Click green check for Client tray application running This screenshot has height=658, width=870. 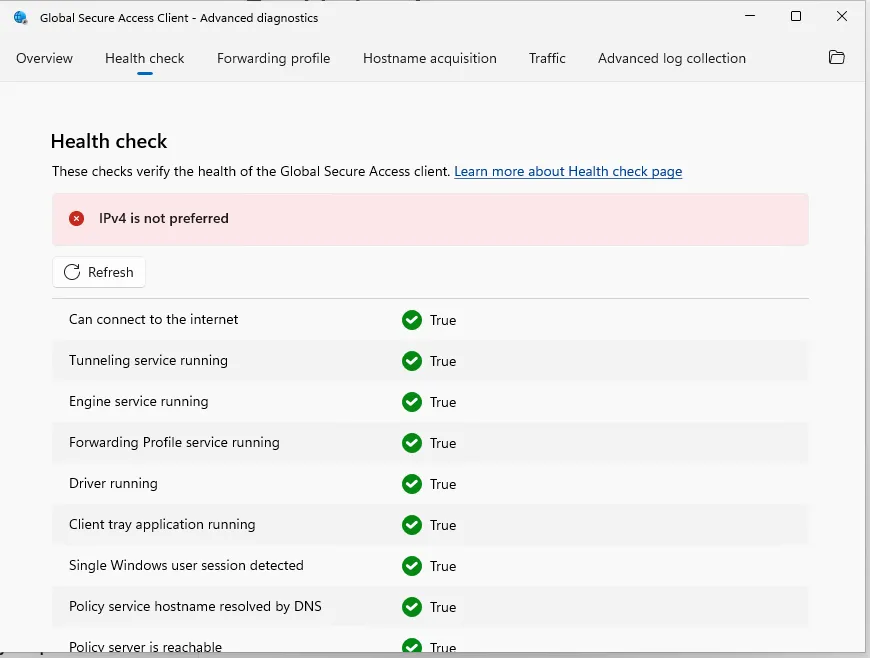click(412, 525)
